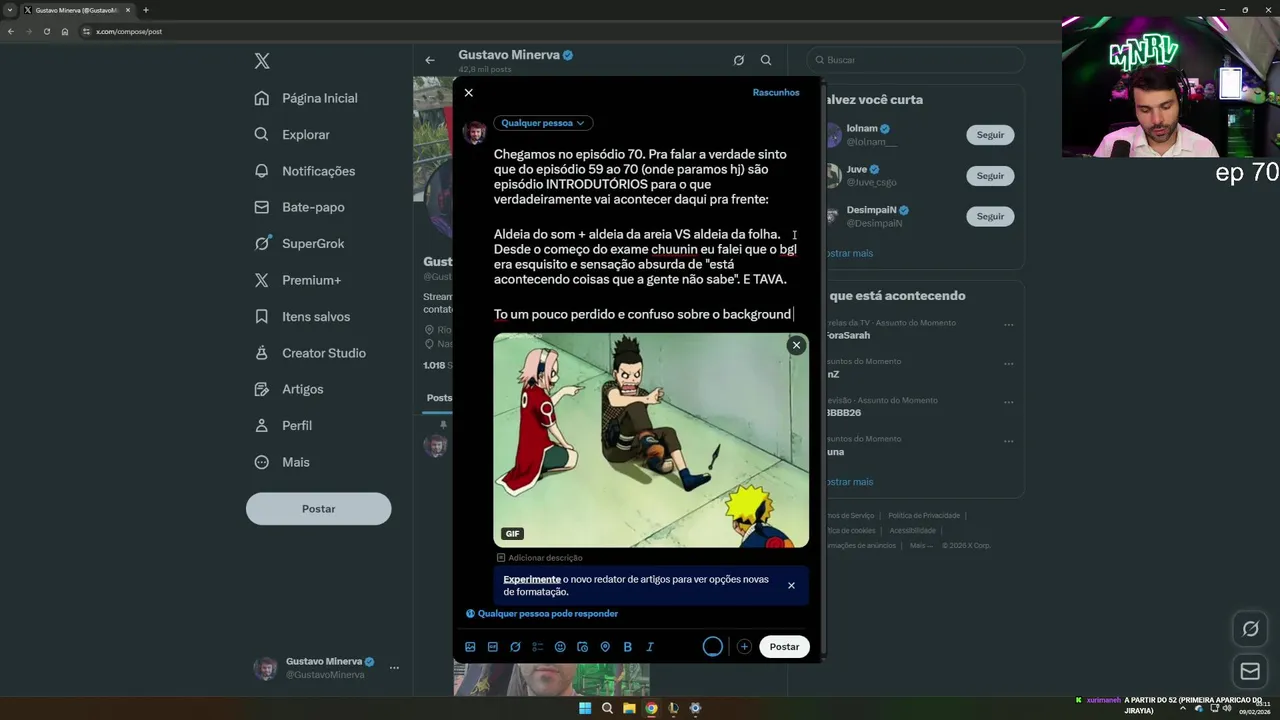Select the Posts tab on profile
The width and height of the screenshot is (1280, 720).
(439, 398)
